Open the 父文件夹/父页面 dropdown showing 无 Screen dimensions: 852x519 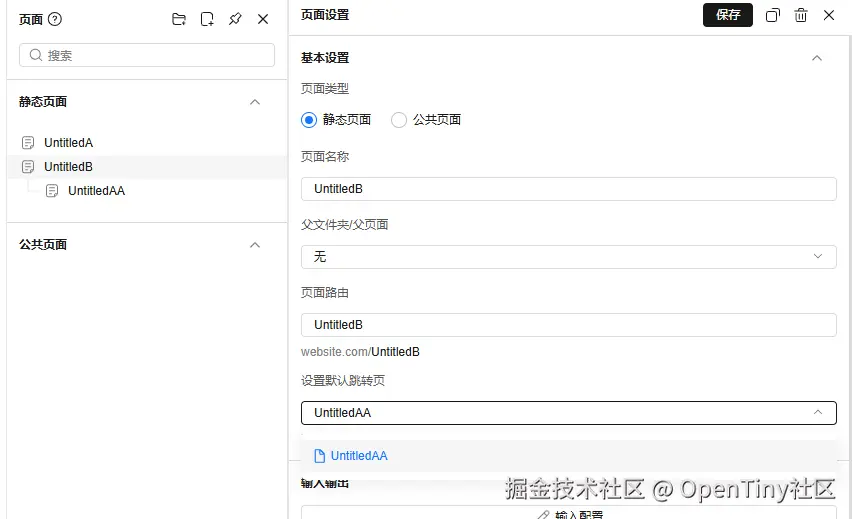(x=568, y=257)
